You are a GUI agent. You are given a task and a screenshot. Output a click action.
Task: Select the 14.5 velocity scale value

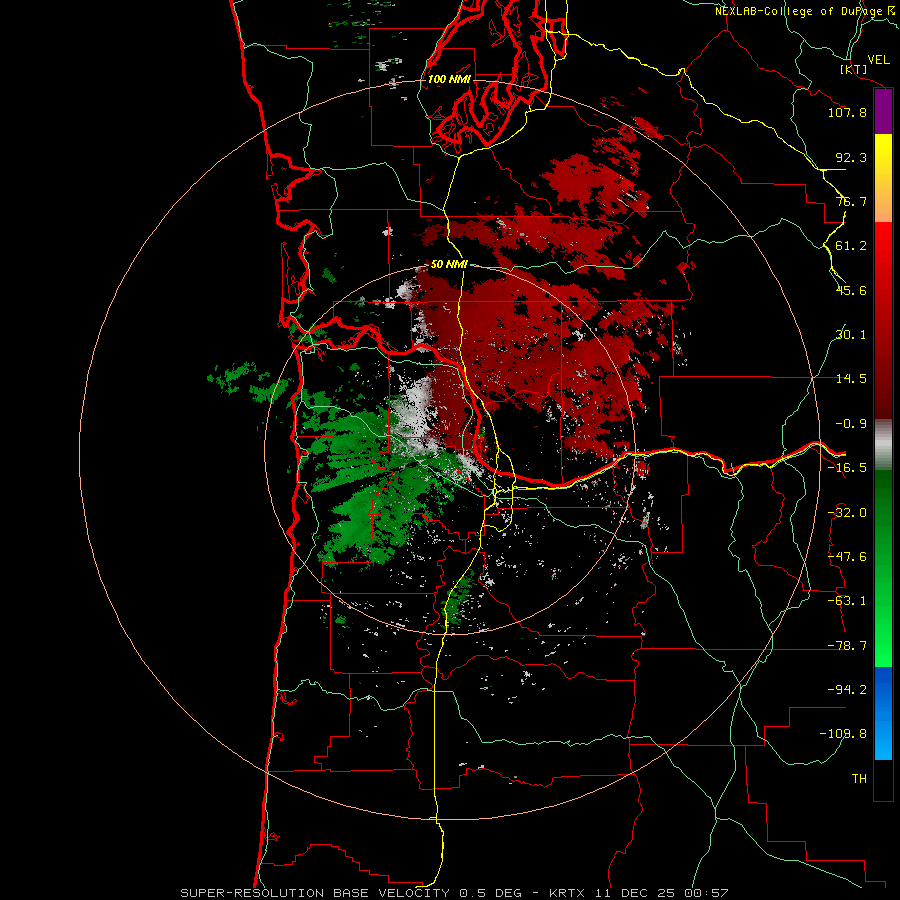point(851,379)
